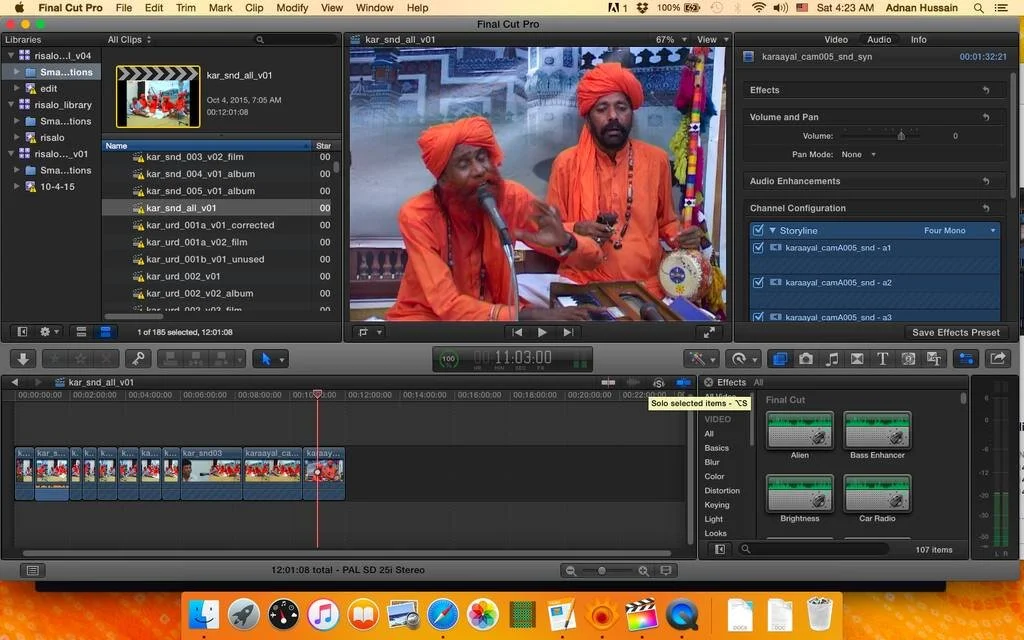Click the Save Effects Preset button

(x=955, y=332)
